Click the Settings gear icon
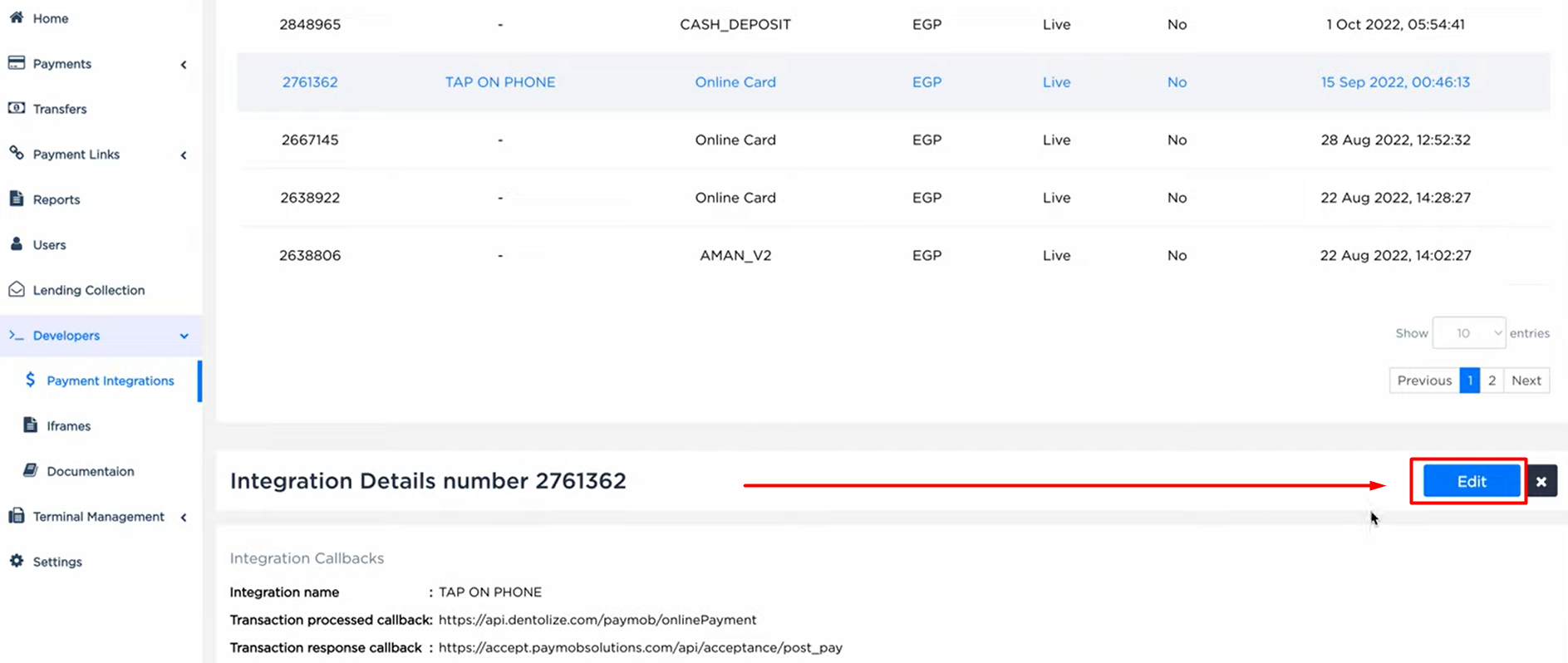Viewport: 1568px width, 663px height. point(17,561)
